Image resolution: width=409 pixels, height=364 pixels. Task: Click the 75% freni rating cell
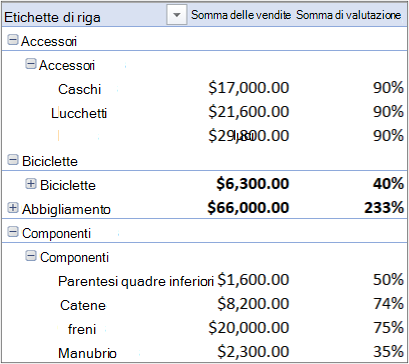point(388,328)
